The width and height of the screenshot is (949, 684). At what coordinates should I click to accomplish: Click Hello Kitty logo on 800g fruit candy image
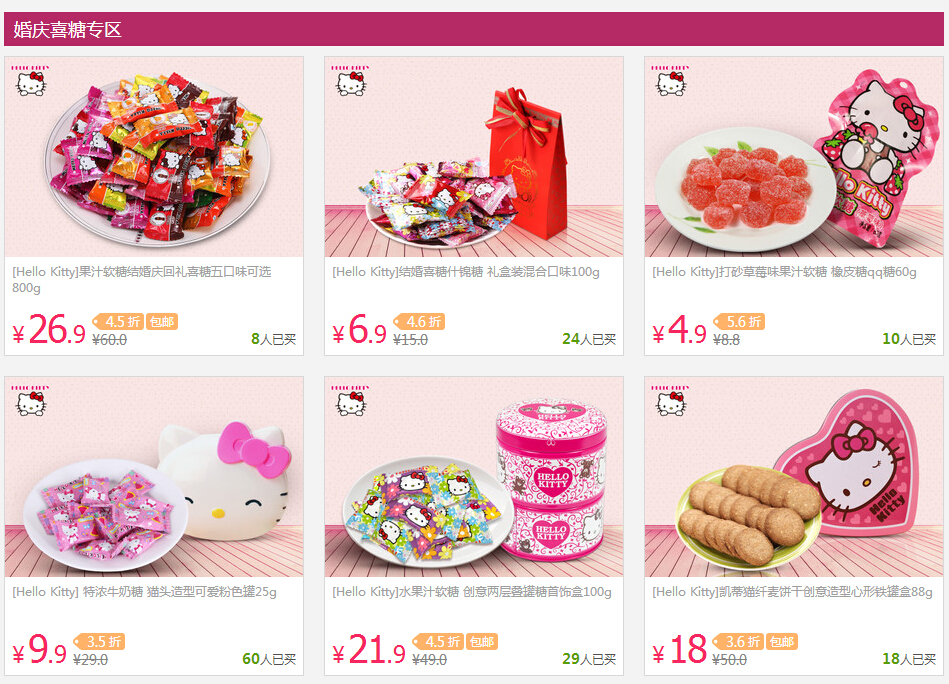click(30, 81)
